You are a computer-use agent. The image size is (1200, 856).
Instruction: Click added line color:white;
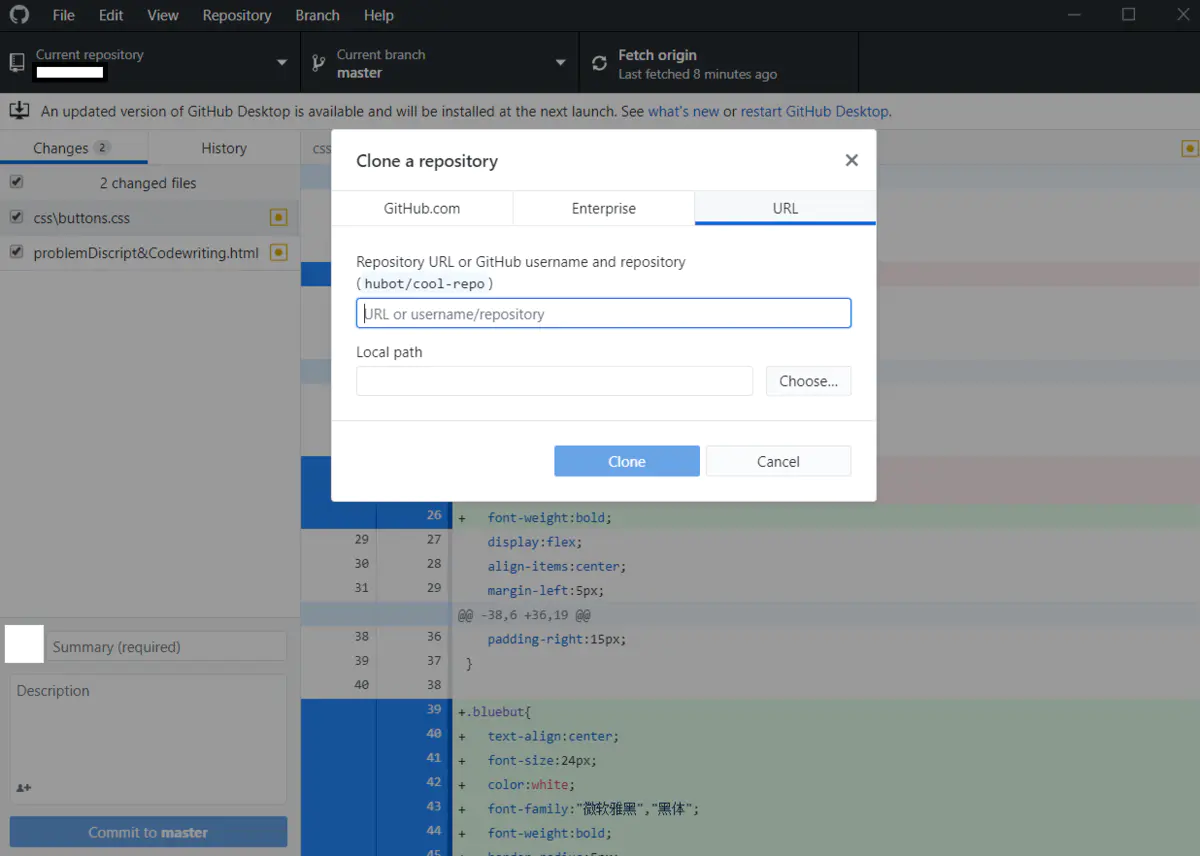coord(529,784)
